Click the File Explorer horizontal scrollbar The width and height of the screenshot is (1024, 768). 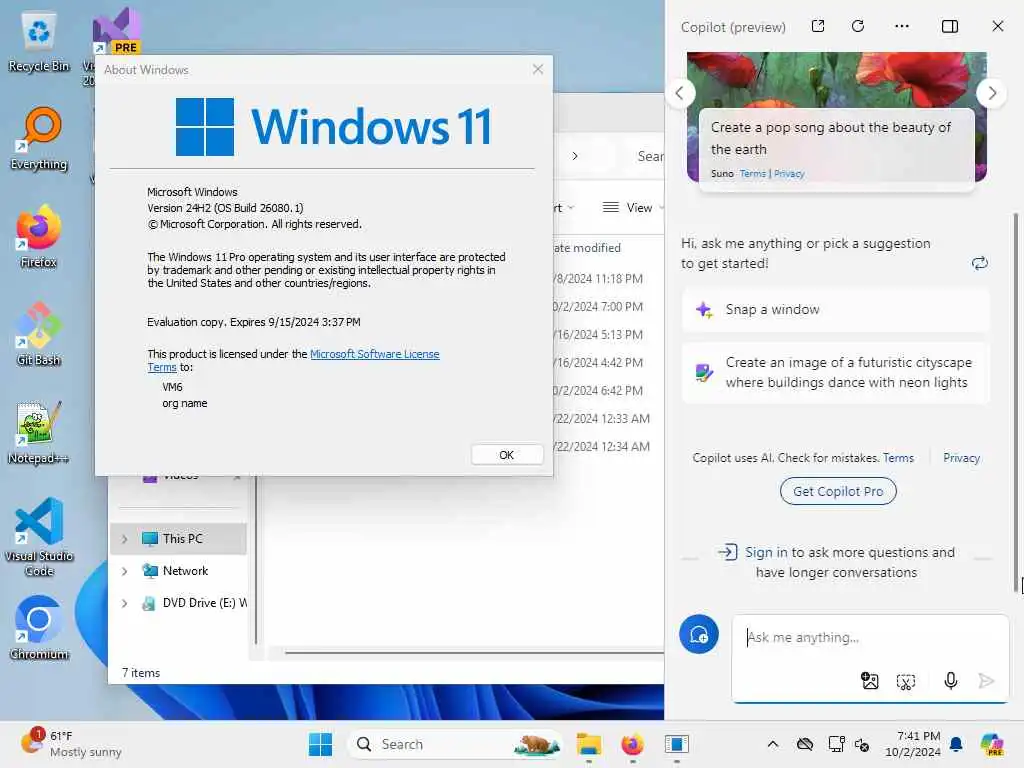[x=473, y=652]
